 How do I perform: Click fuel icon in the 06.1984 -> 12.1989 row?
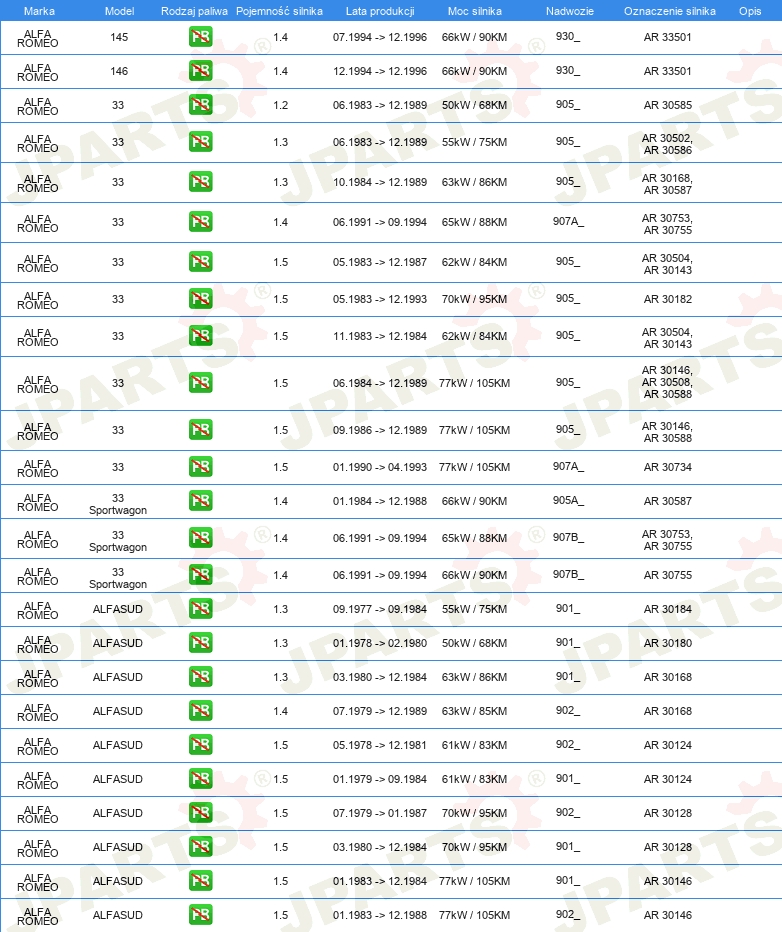[x=201, y=383]
